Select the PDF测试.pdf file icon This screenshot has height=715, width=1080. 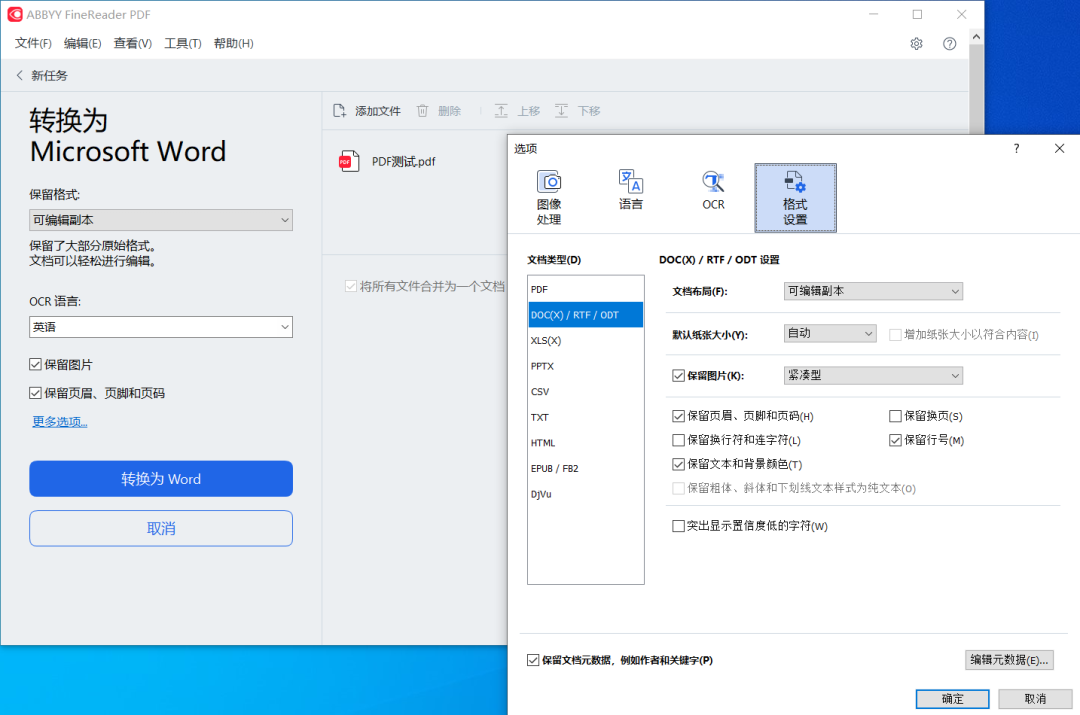(349, 161)
